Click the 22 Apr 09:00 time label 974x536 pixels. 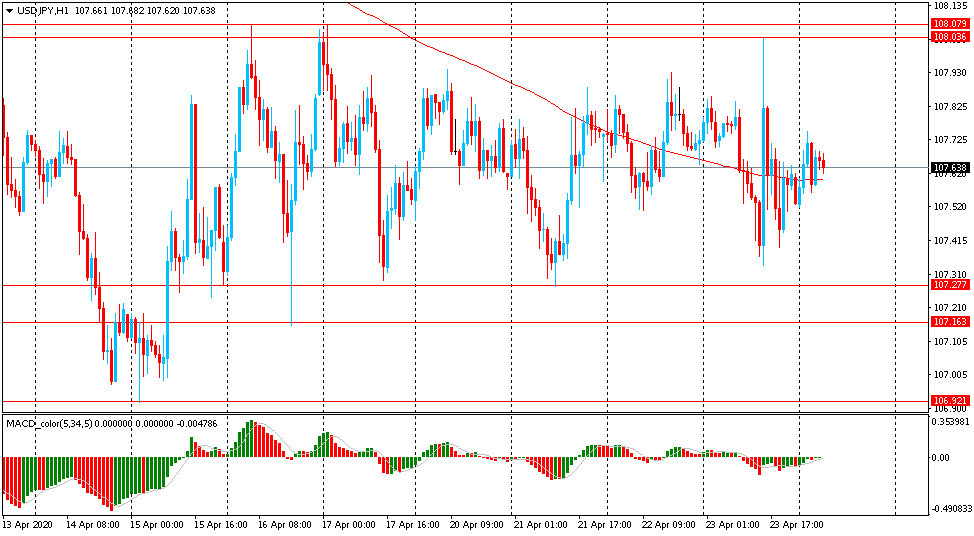[x=668, y=525]
